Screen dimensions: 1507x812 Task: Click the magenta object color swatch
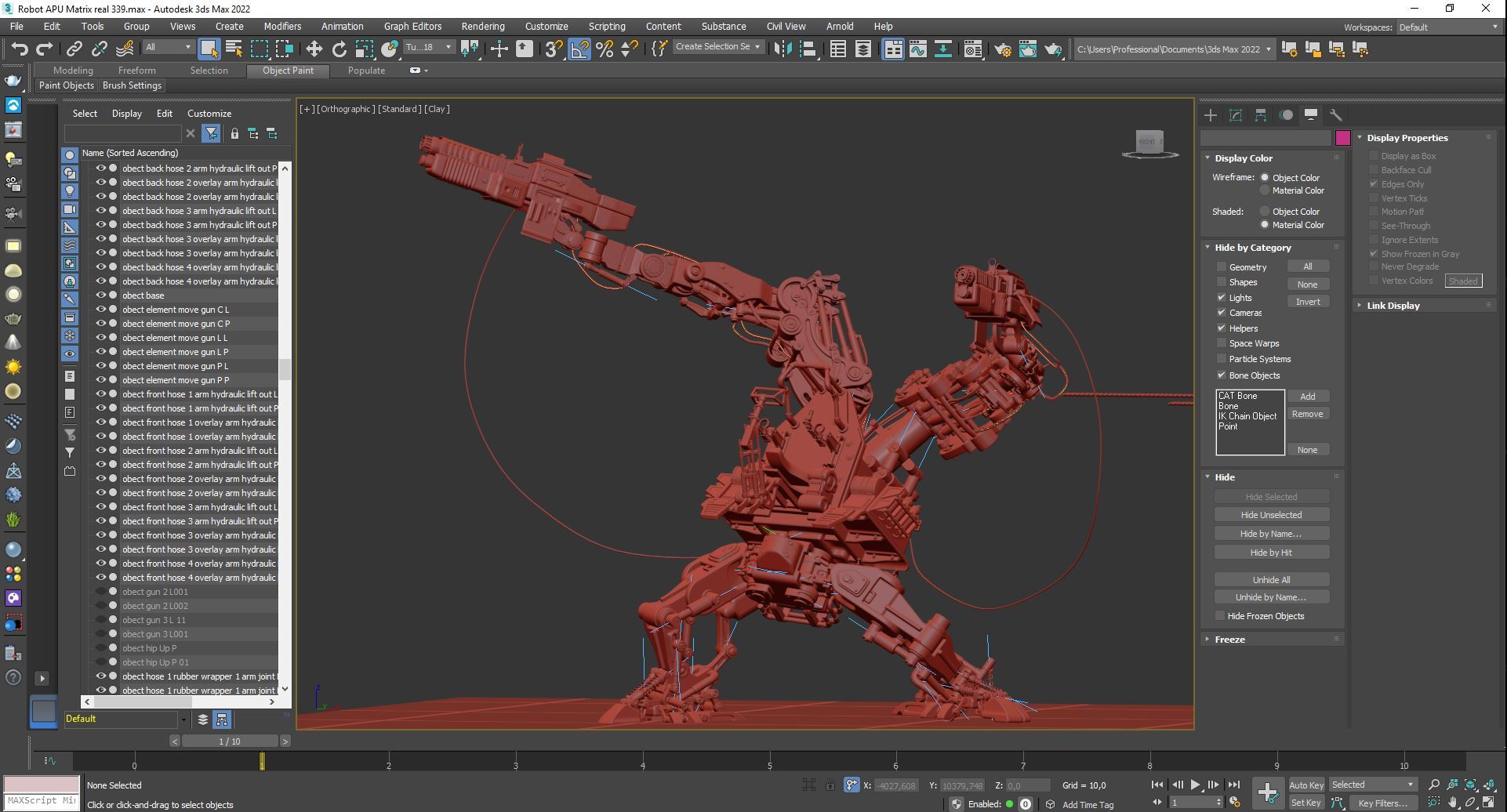(x=1342, y=139)
